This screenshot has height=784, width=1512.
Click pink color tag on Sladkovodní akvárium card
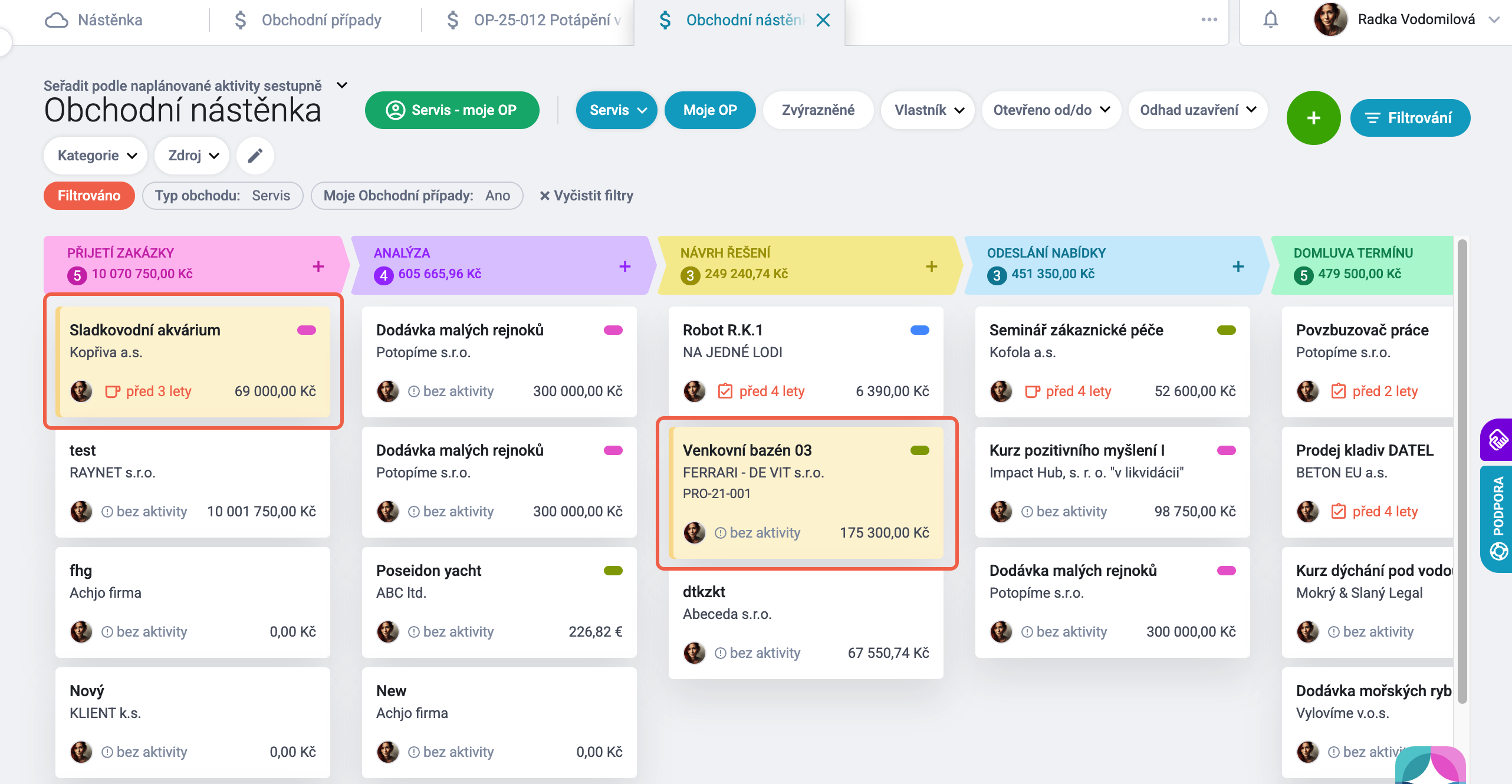(x=307, y=330)
